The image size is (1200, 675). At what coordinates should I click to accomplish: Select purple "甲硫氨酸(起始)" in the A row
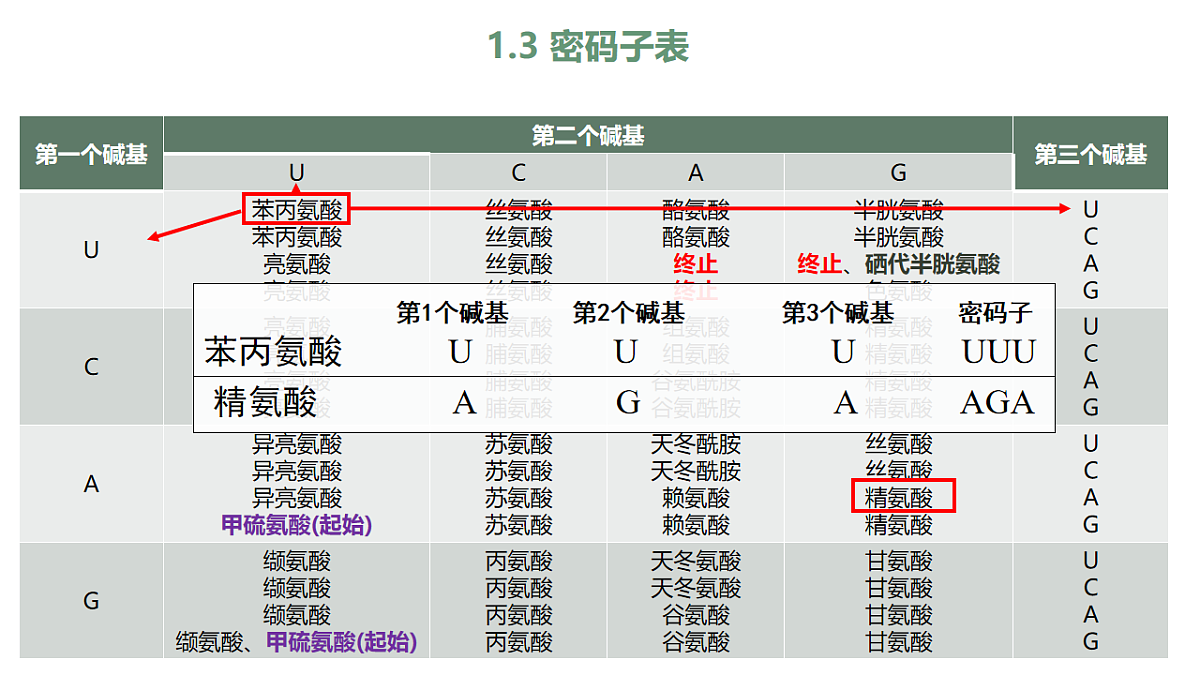[296, 524]
